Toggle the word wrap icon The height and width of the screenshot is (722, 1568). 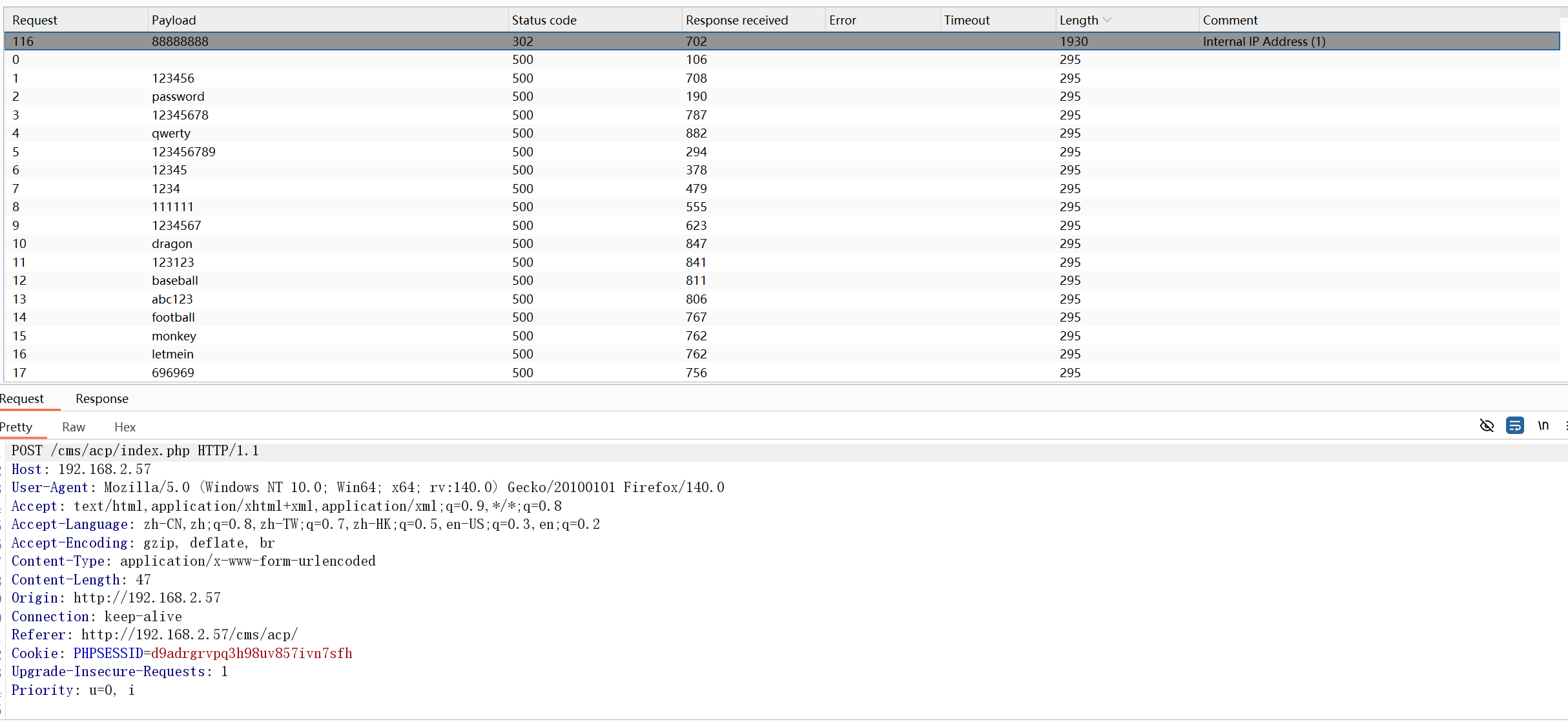[x=1514, y=426]
